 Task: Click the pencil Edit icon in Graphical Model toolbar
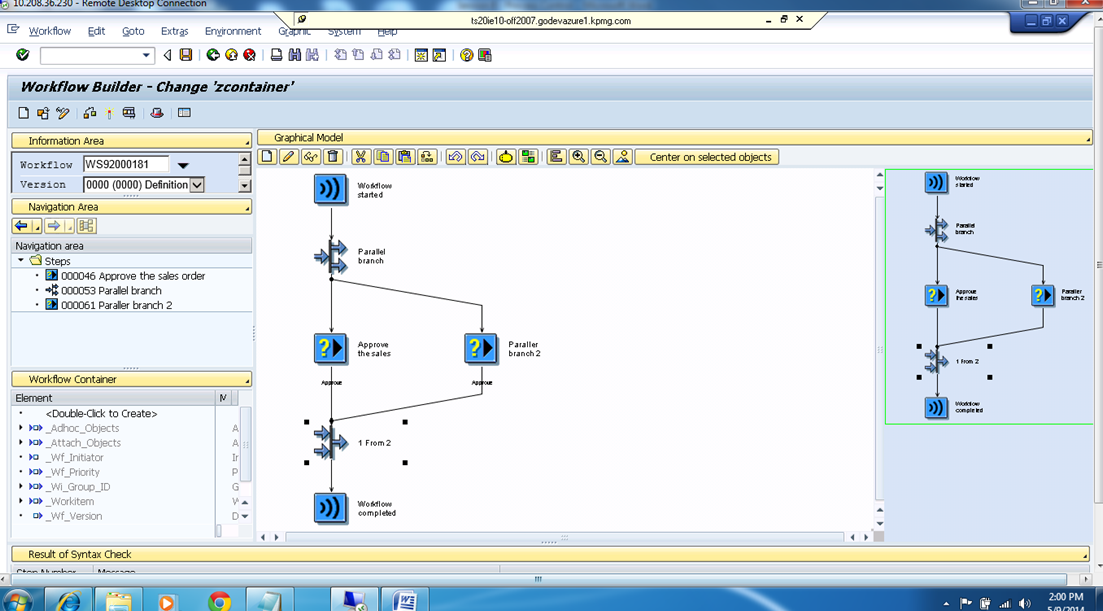click(288, 157)
